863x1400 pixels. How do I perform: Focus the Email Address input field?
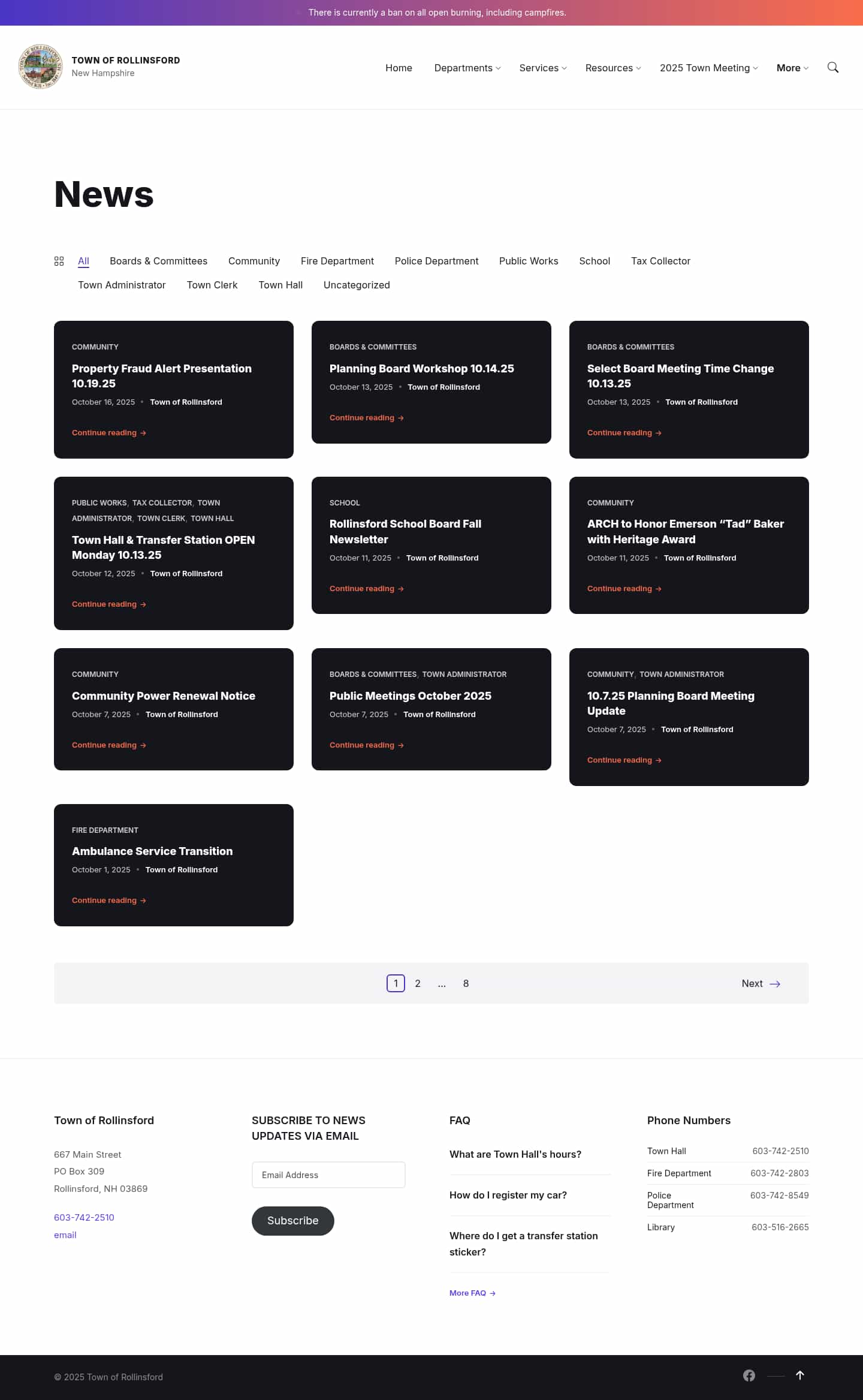coord(328,1175)
